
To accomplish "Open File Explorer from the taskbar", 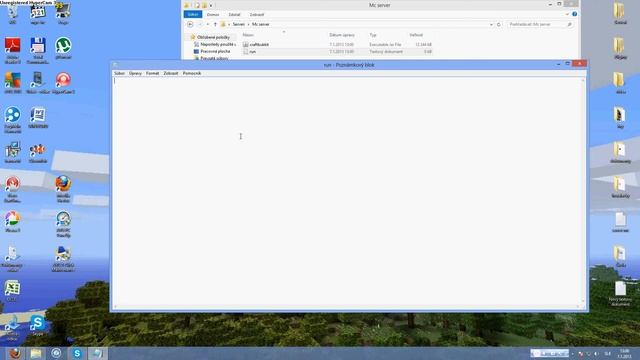I will click(36, 353).
